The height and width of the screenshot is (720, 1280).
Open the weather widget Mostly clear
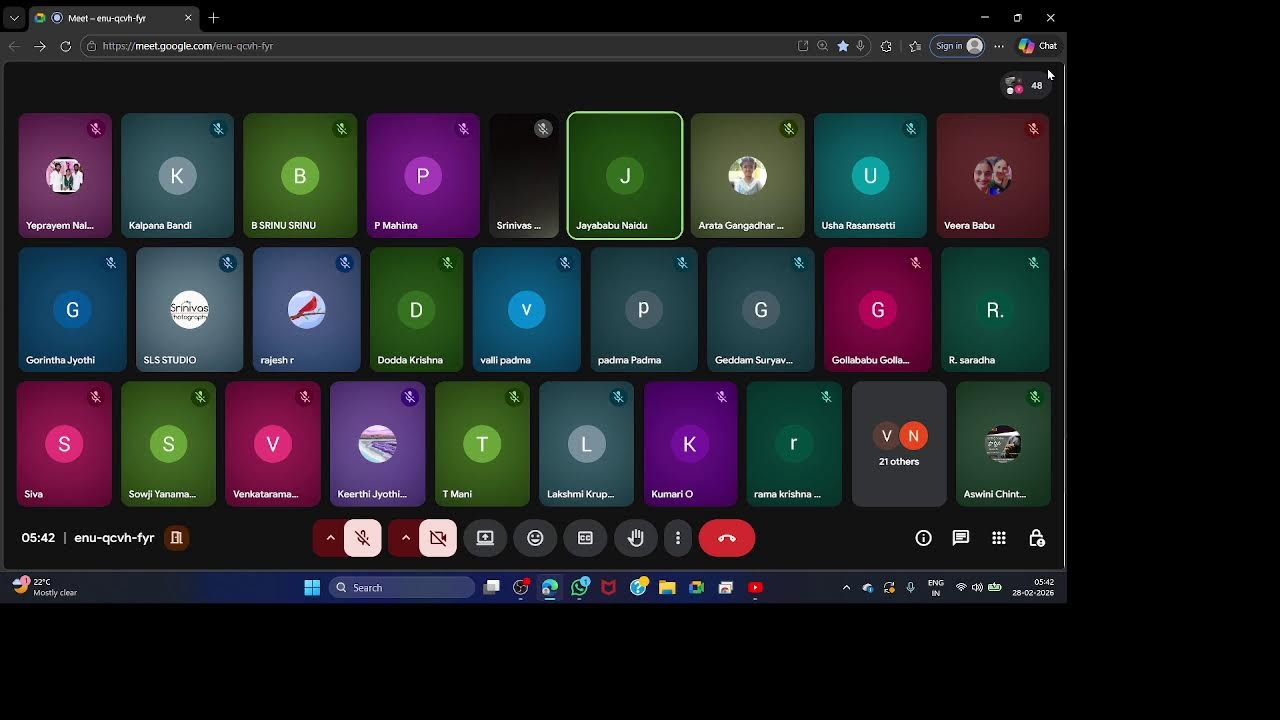coord(45,587)
